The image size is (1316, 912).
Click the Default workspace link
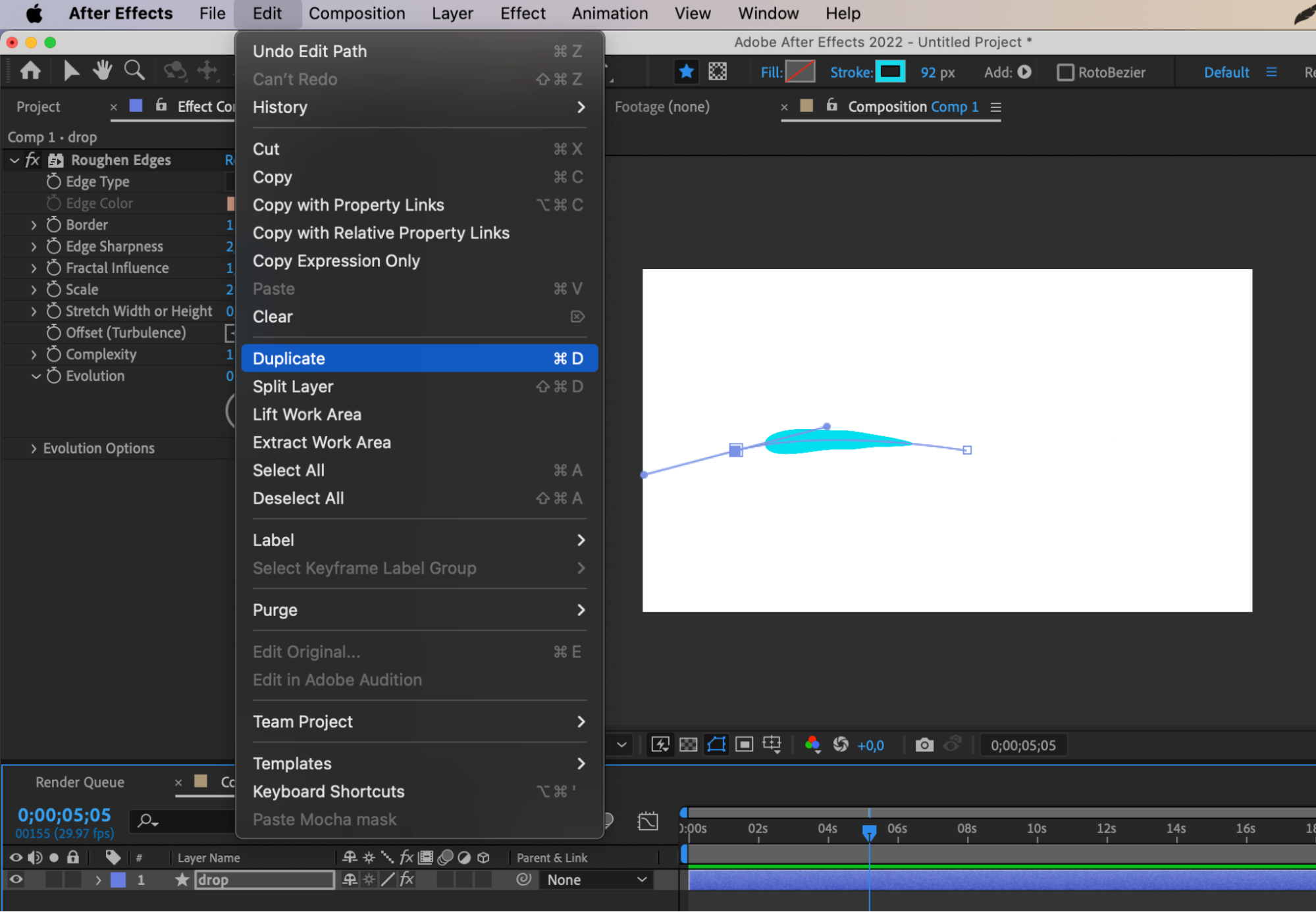click(1226, 72)
